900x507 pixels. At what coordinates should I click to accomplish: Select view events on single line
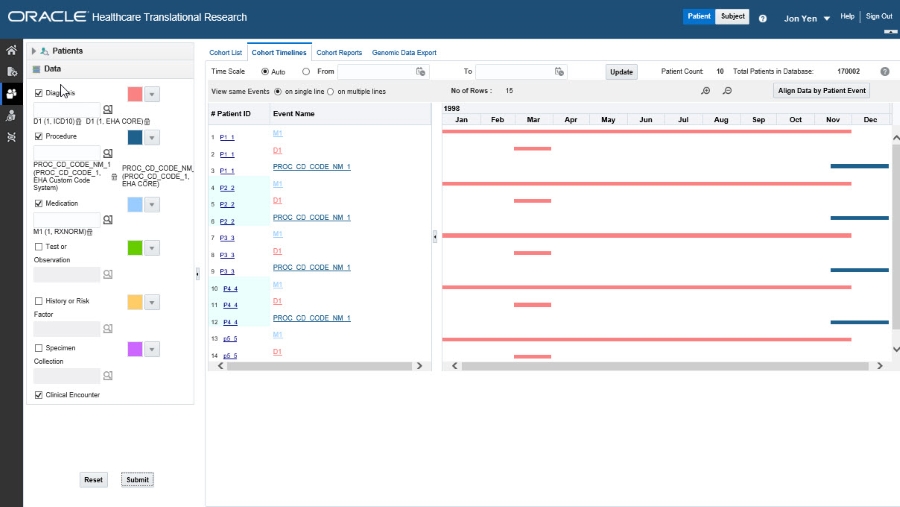[278, 91]
